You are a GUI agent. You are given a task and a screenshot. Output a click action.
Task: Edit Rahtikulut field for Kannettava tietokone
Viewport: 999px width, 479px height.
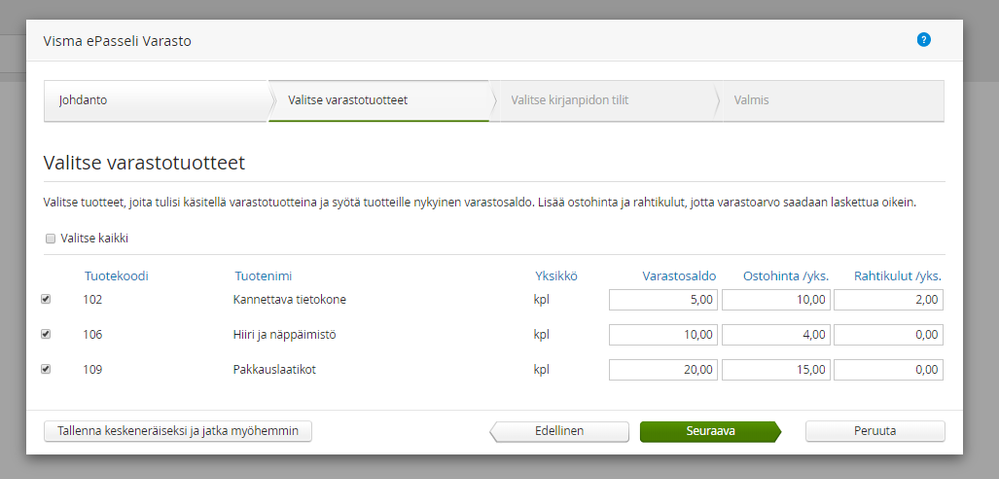pyautogui.click(x=888, y=299)
